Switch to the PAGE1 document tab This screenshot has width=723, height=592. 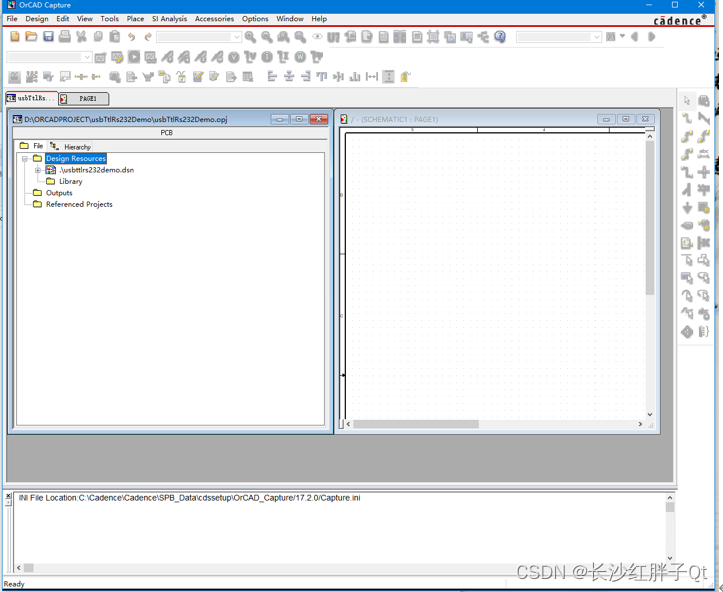tap(84, 98)
